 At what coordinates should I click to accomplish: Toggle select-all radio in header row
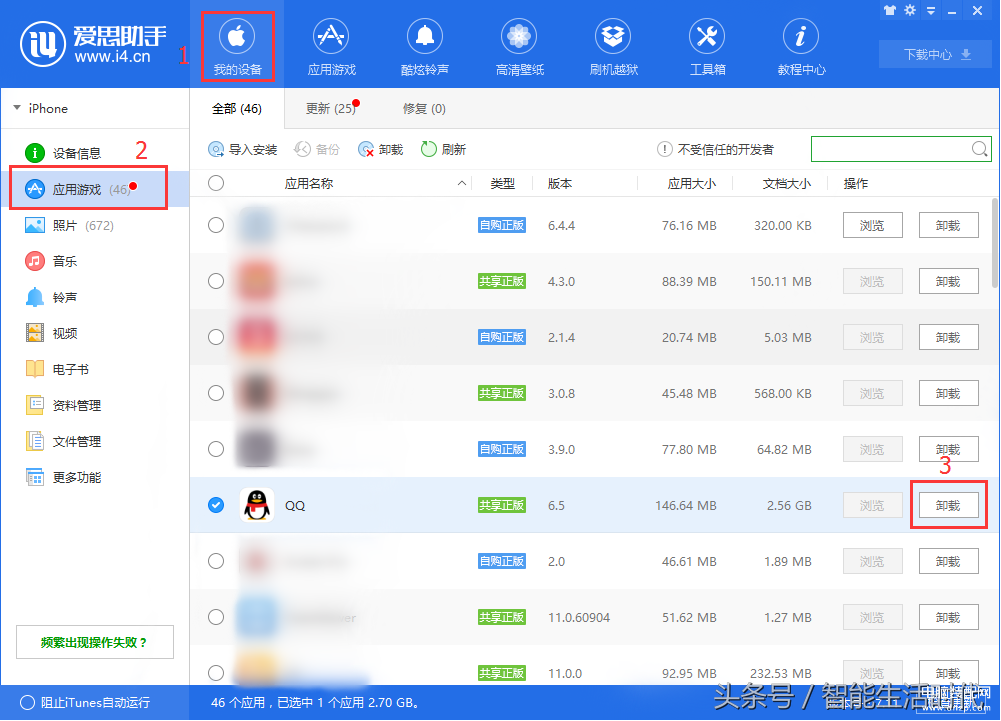coord(216,183)
